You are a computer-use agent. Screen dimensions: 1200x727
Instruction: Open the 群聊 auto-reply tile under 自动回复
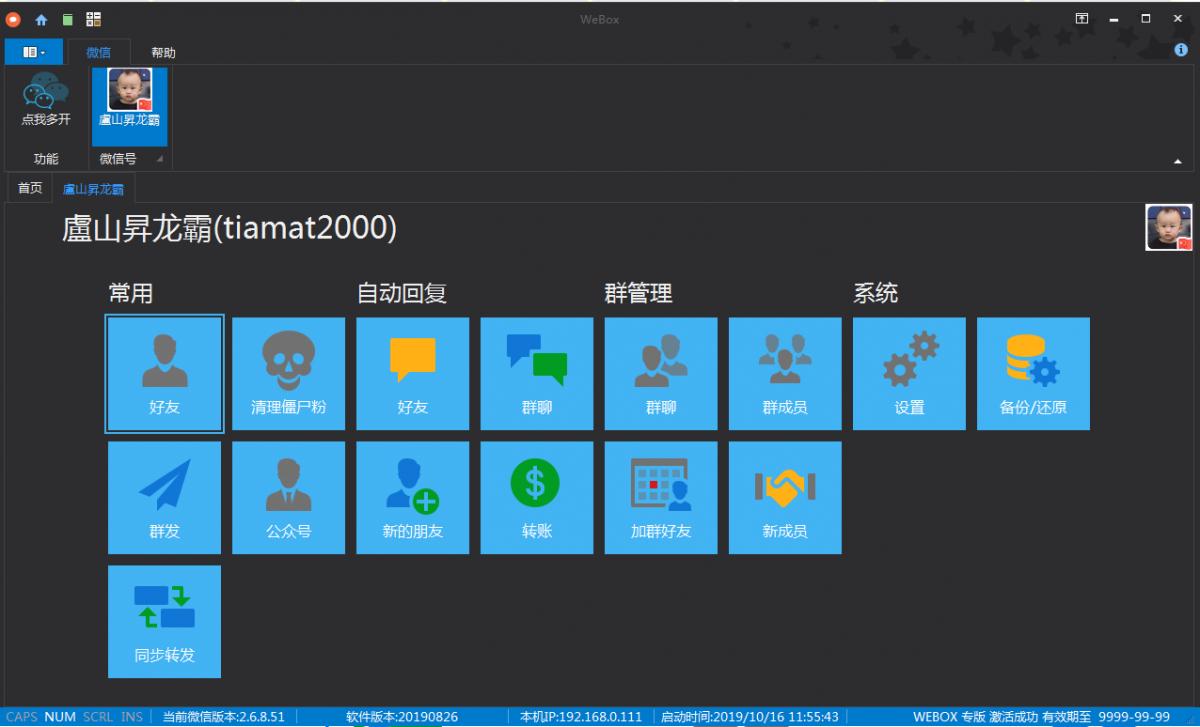(x=537, y=374)
